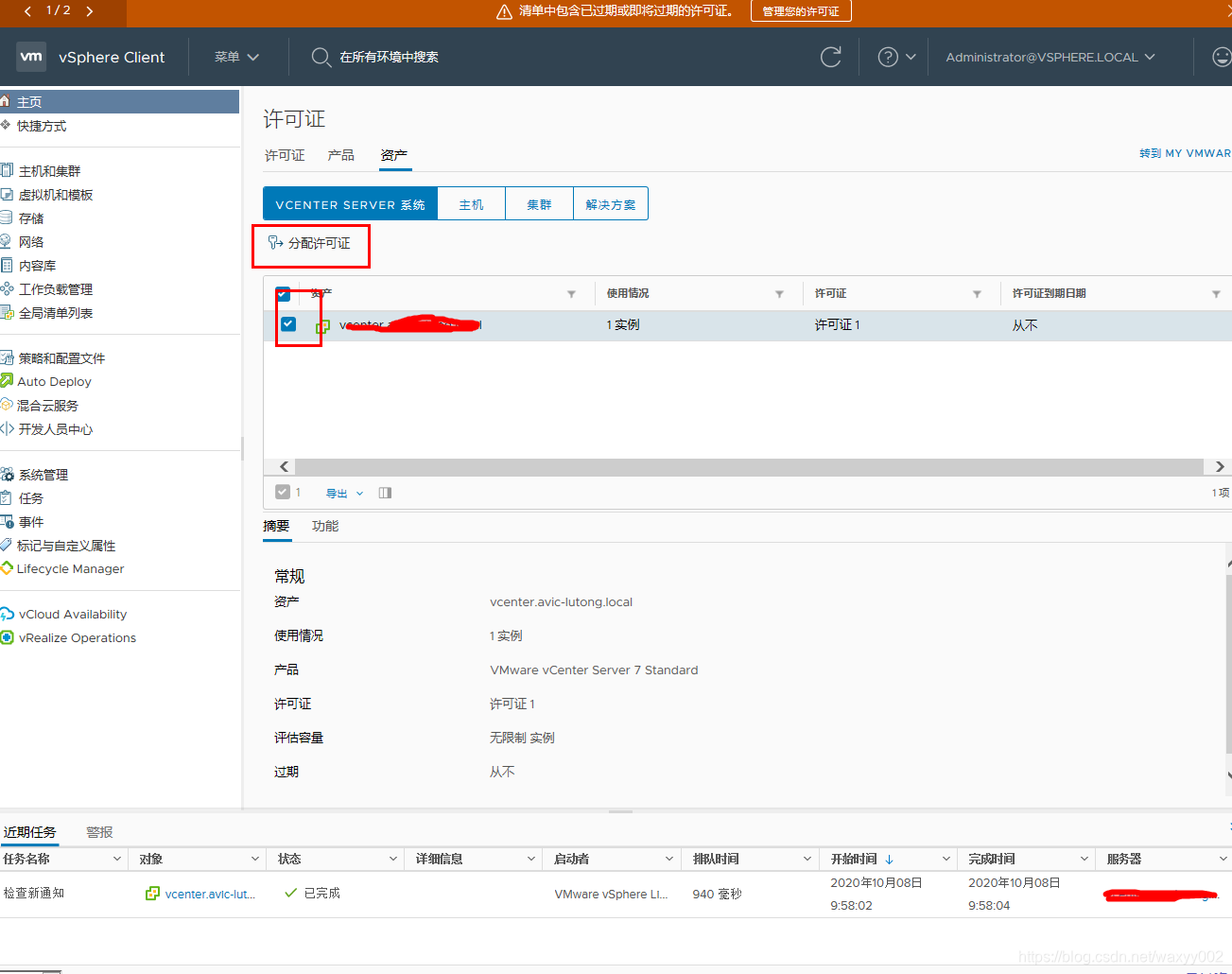The image size is (1232, 974).
Task: Click the Content Libraries (内容库) icon
Action: point(7,265)
